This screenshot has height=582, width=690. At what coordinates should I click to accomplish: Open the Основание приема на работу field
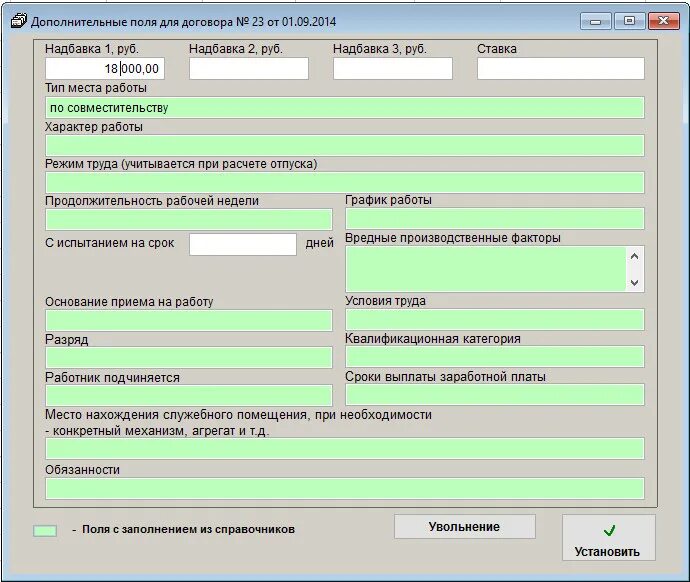click(x=189, y=321)
